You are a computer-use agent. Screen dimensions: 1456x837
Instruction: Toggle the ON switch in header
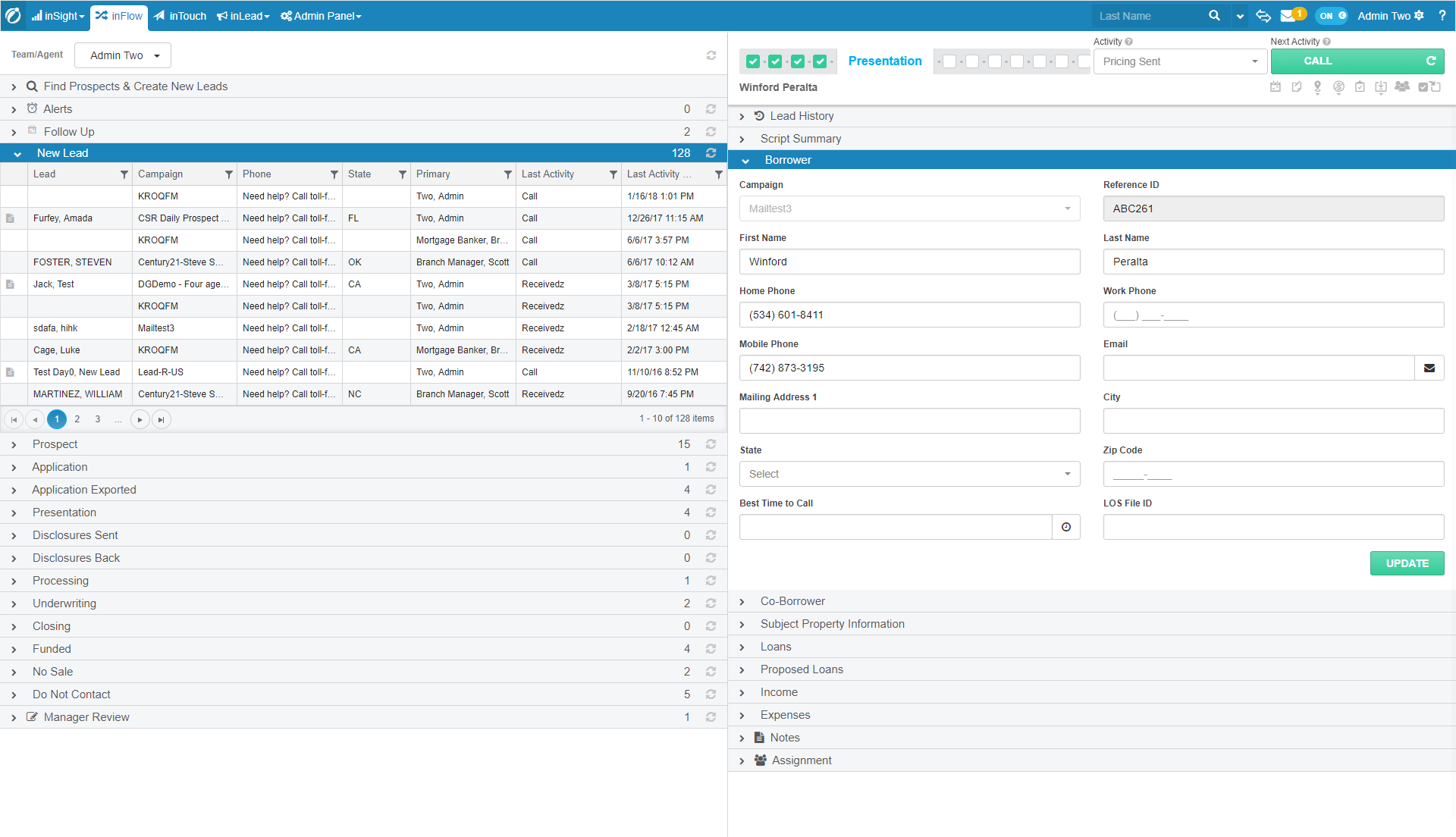pyautogui.click(x=1332, y=16)
